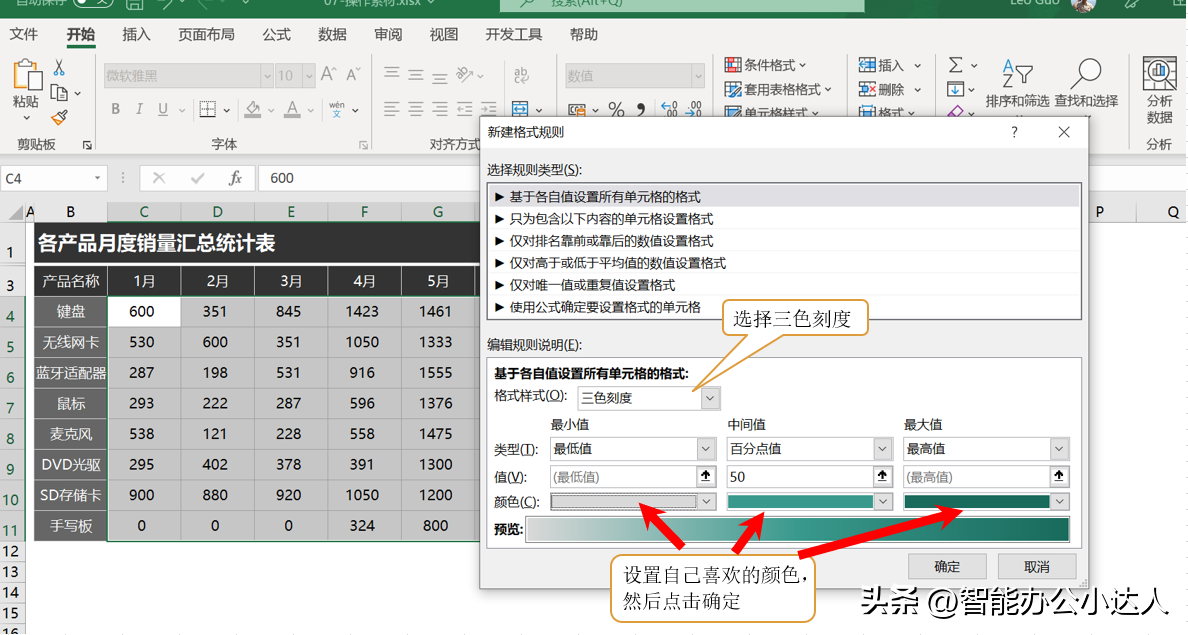Viewport: 1188px width, 635px height.
Task: Select the Format Painter brush
Action: pyautogui.click(x=59, y=117)
